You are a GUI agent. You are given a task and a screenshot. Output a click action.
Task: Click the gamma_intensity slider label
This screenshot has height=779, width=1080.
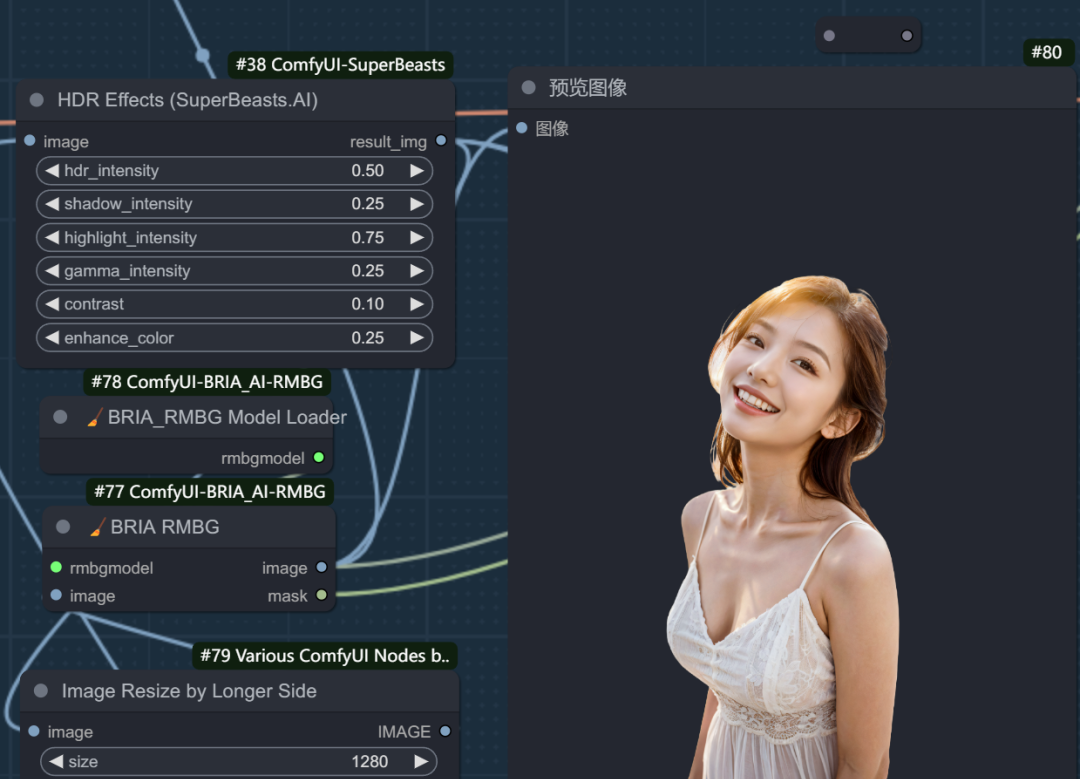(127, 271)
